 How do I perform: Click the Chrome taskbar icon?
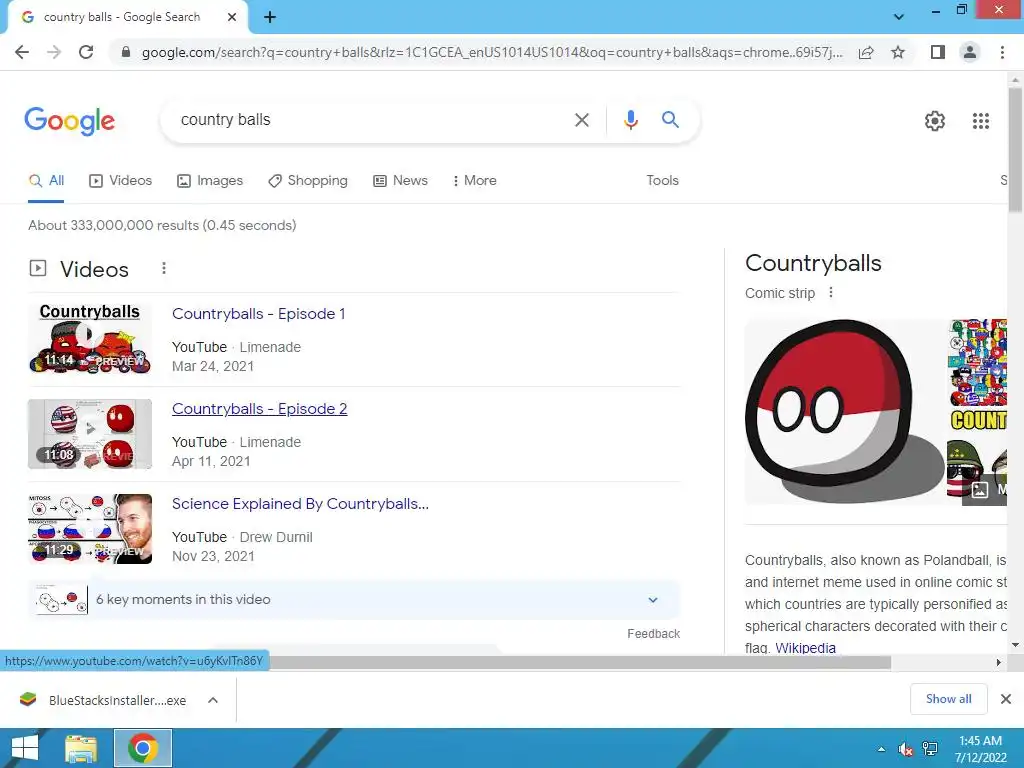tap(143, 748)
